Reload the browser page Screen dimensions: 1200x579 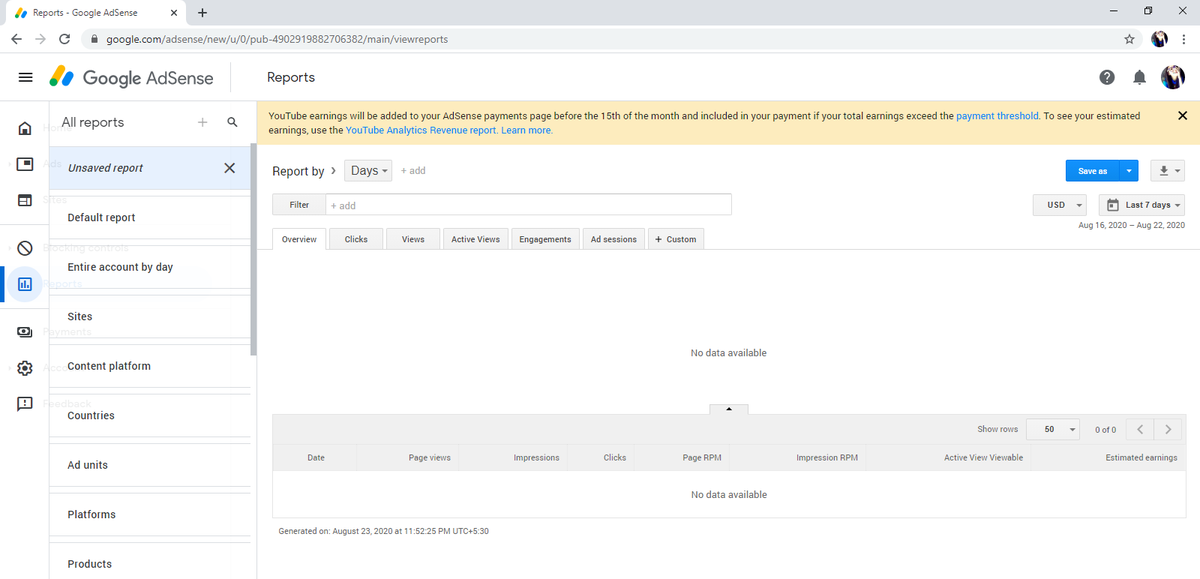[x=64, y=39]
